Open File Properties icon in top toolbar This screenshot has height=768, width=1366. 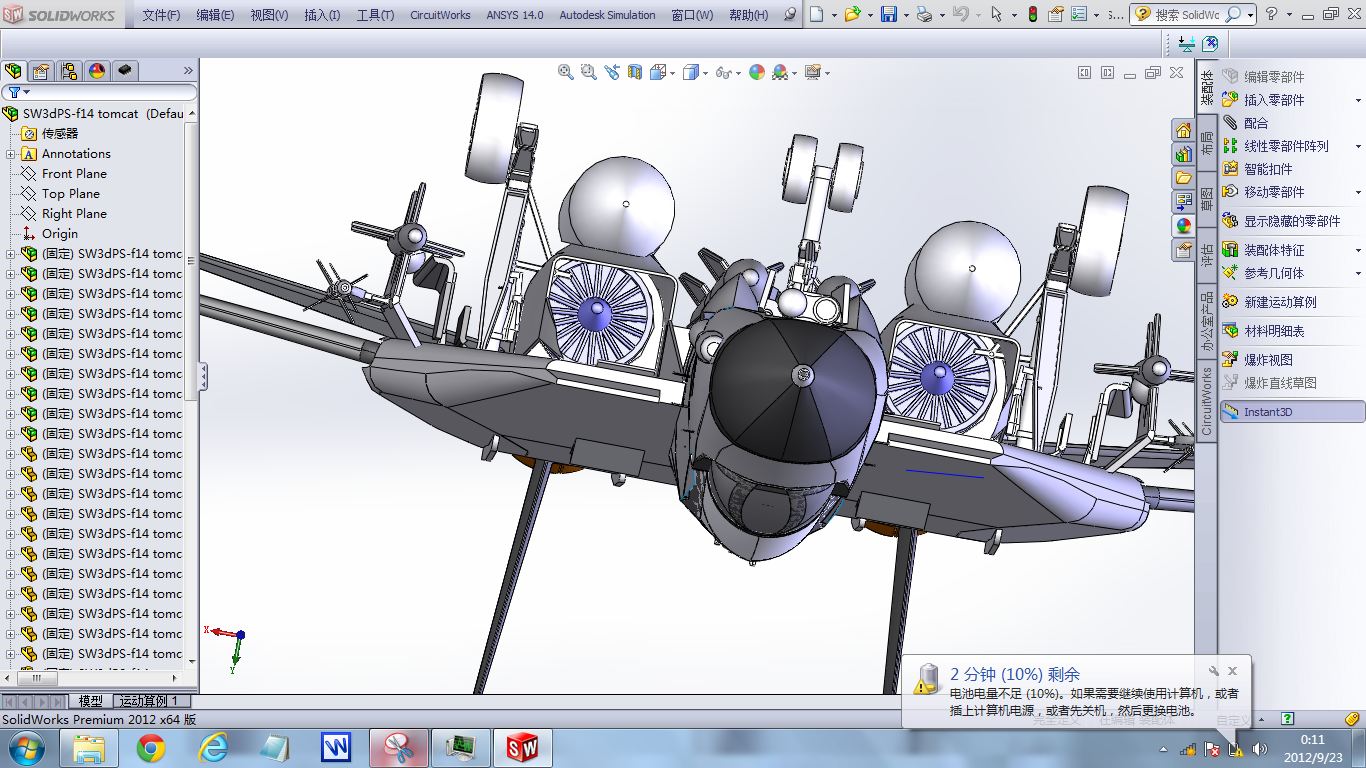pos(1057,15)
